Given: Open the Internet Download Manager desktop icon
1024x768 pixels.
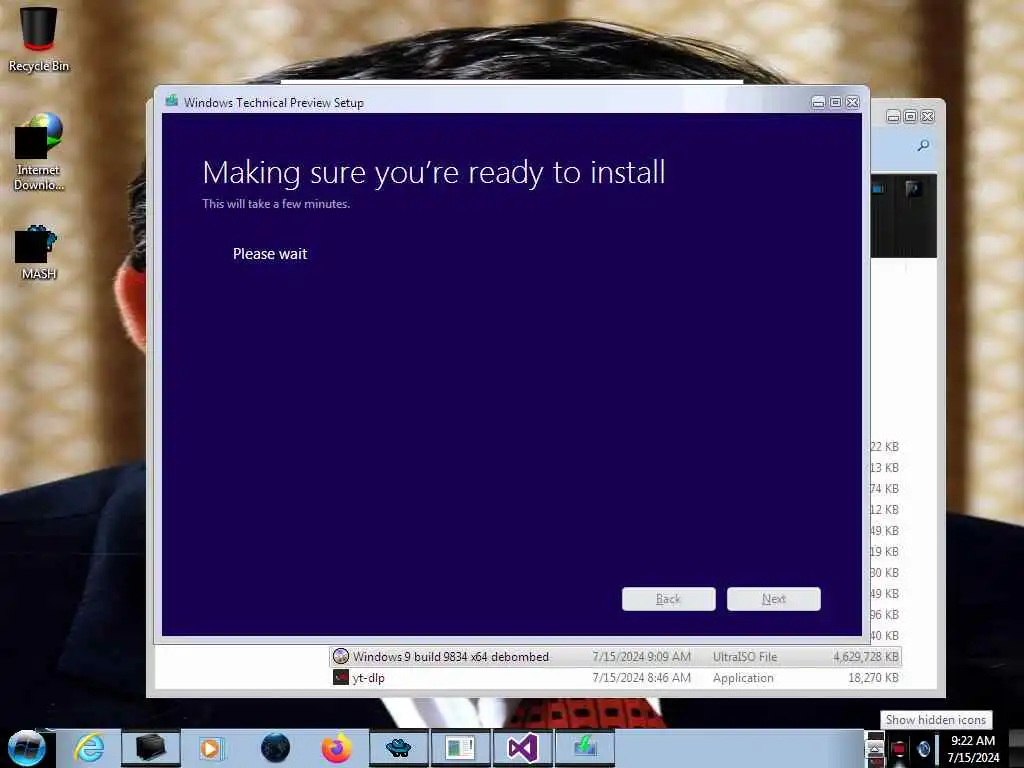Looking at the screenshot, I should [39, 152].
